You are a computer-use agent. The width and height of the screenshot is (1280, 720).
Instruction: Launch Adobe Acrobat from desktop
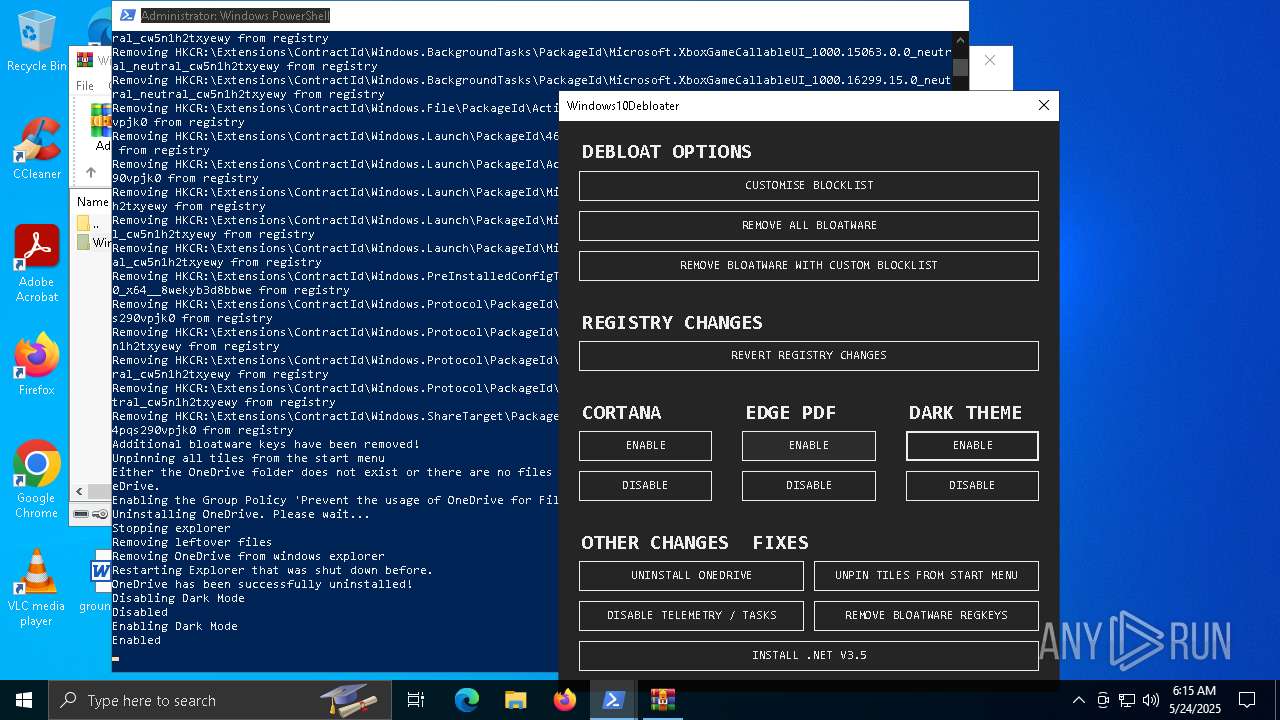[36, 264]
